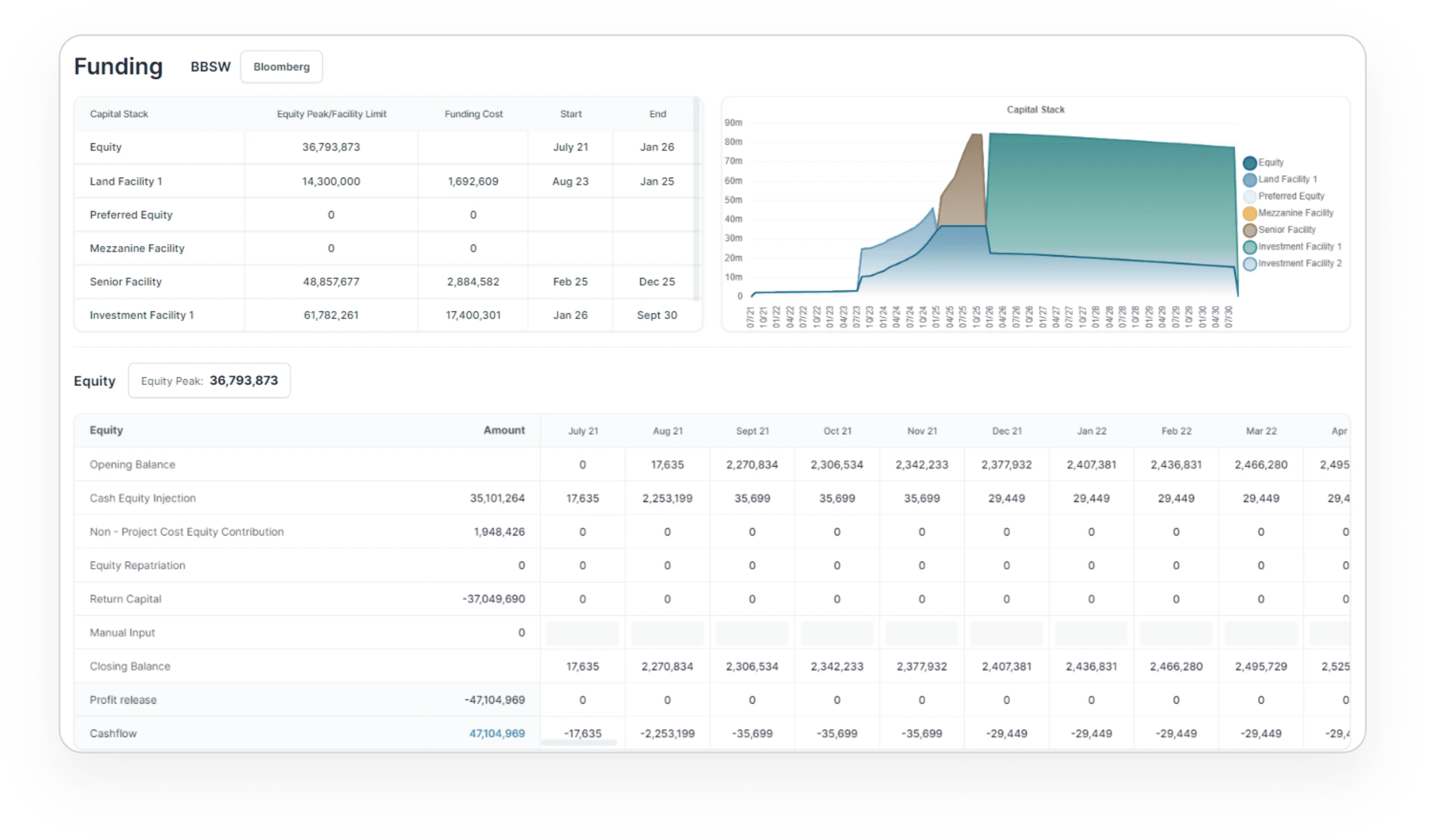The image size is (1429, 840).
Task: Open the Cashflow amount 47,104,969 link
Action: [x=497, y=733]
